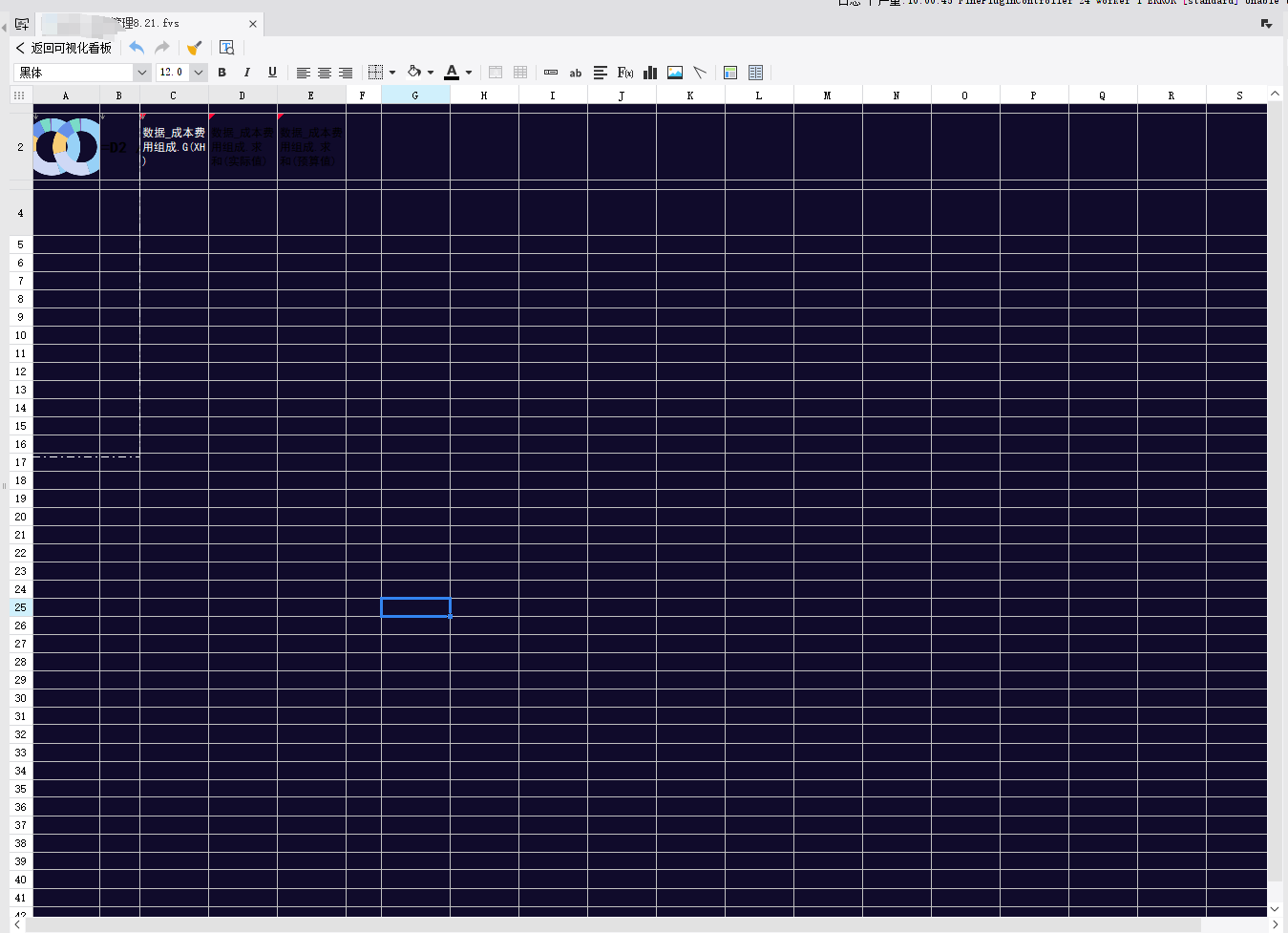
Task: Close the 8.21.fvs tab
Action: tap(253, 24)
